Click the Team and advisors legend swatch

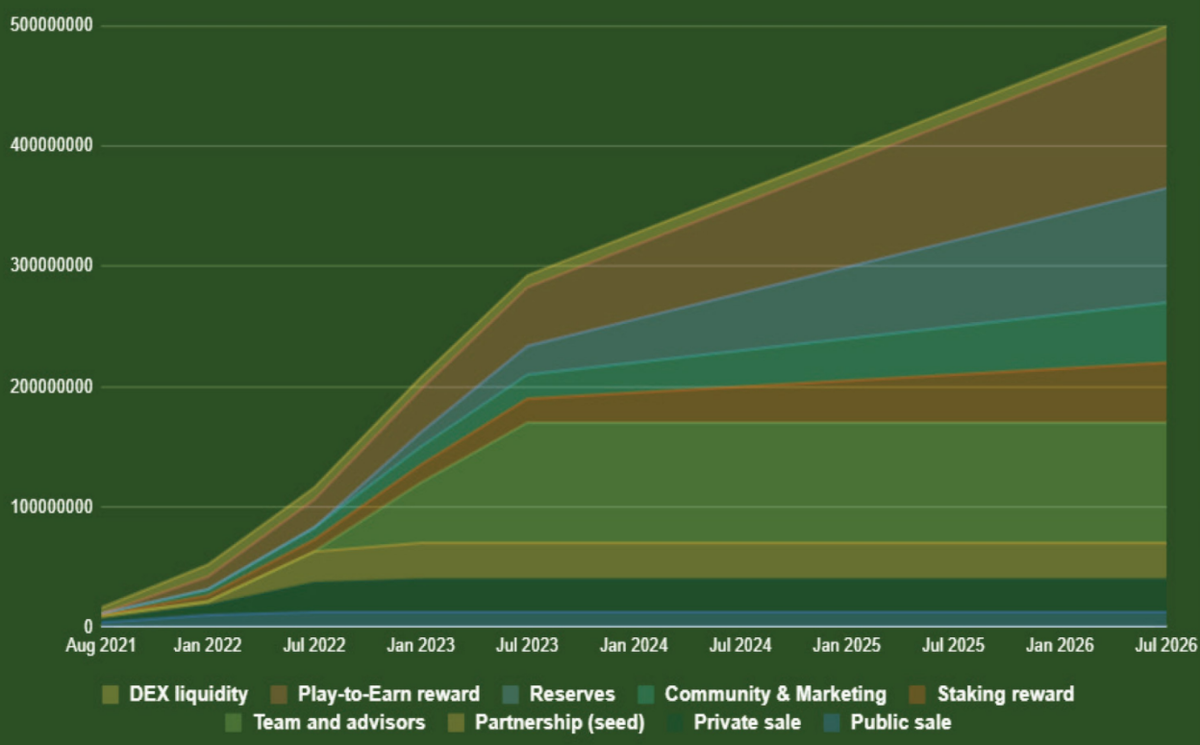pos(235,722)
